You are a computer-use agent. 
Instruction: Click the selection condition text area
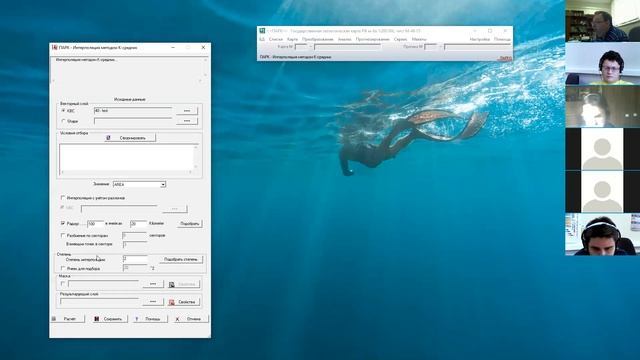[127, 158]
